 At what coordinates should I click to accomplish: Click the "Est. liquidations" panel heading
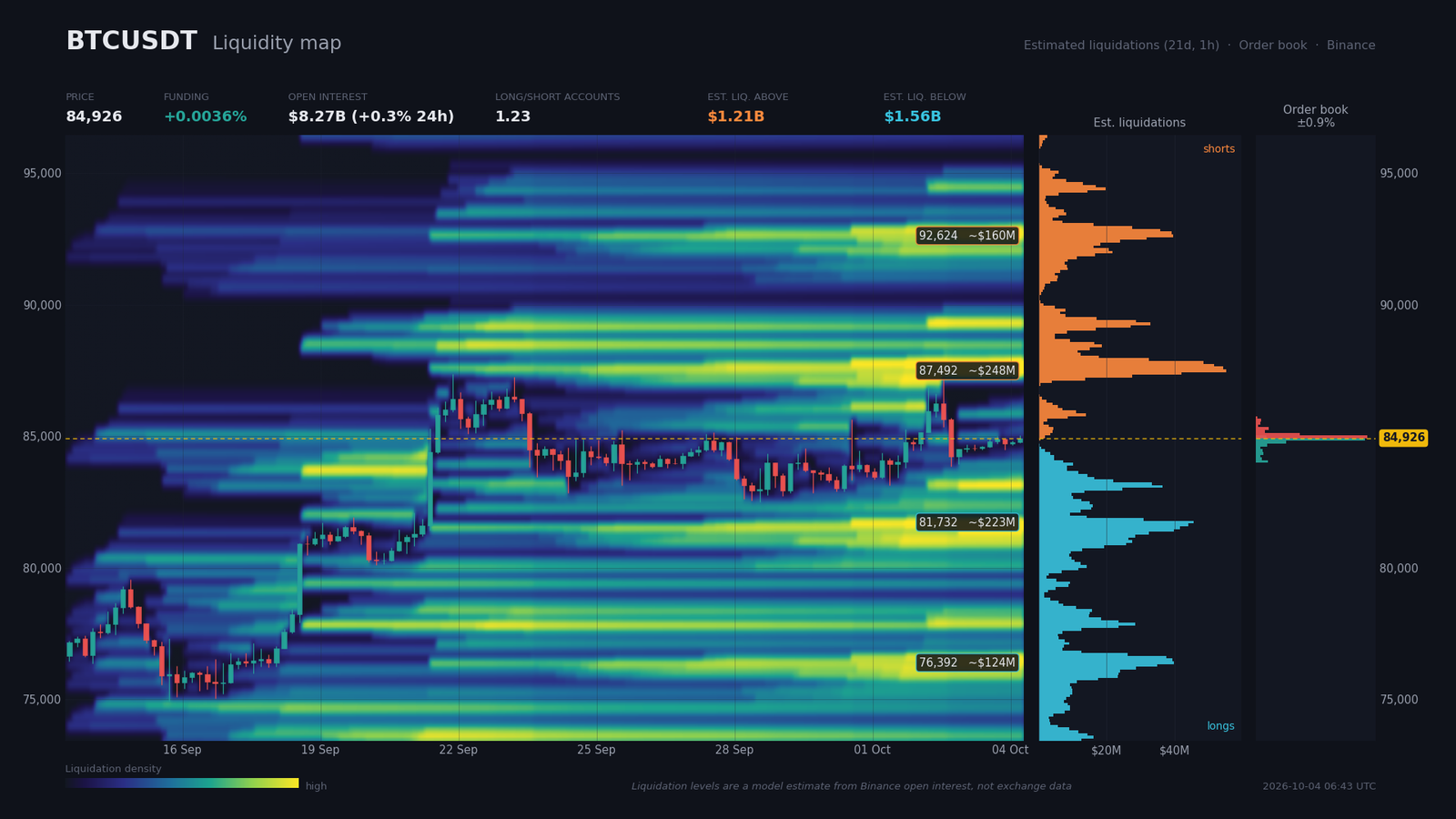(1139, 123)
